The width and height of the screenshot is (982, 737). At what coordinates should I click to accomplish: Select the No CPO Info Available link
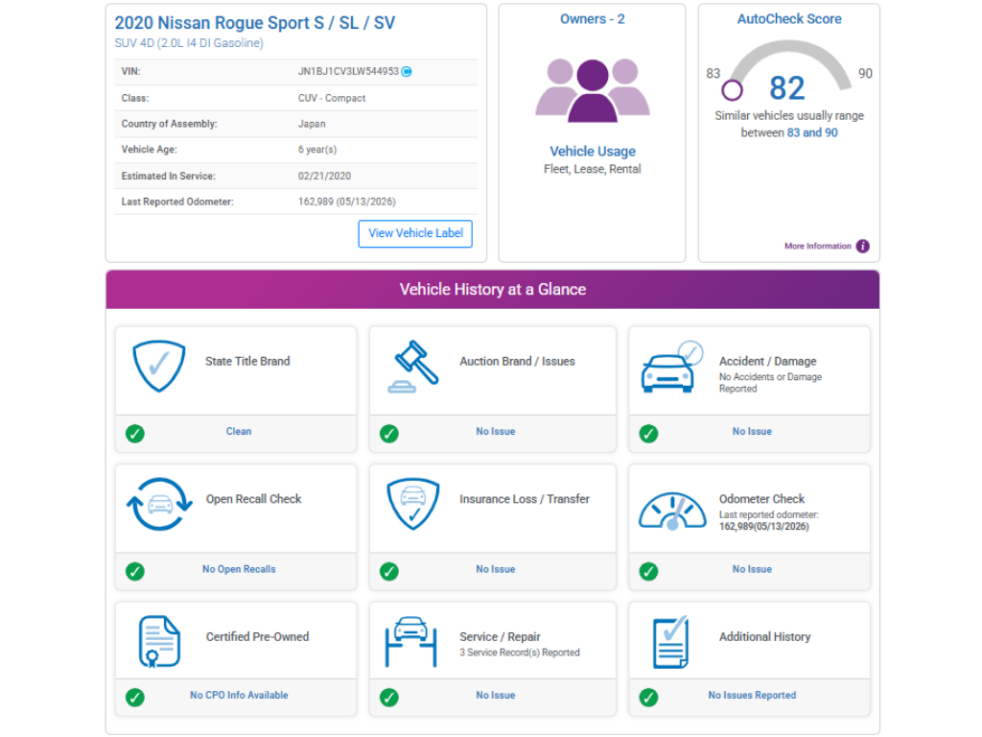point(239,695)
